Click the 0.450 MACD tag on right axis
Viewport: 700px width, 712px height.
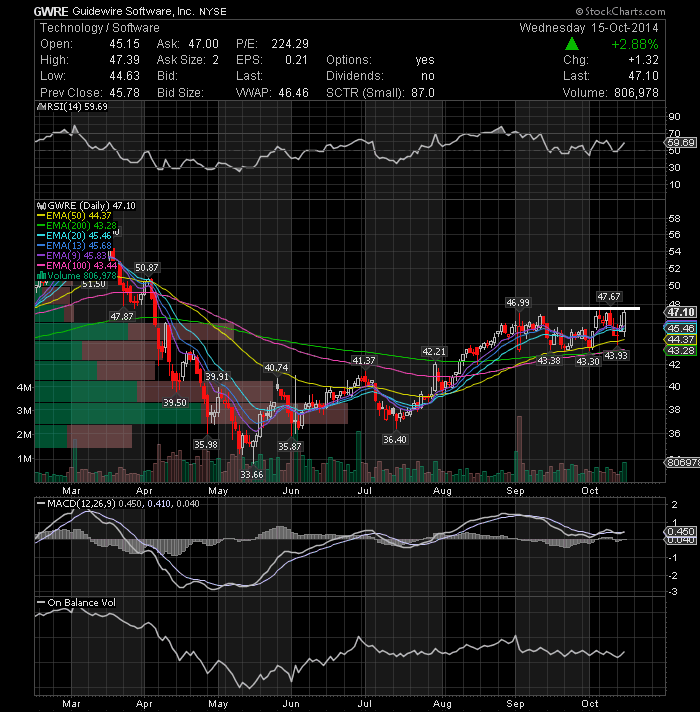(x=681, y=531)
